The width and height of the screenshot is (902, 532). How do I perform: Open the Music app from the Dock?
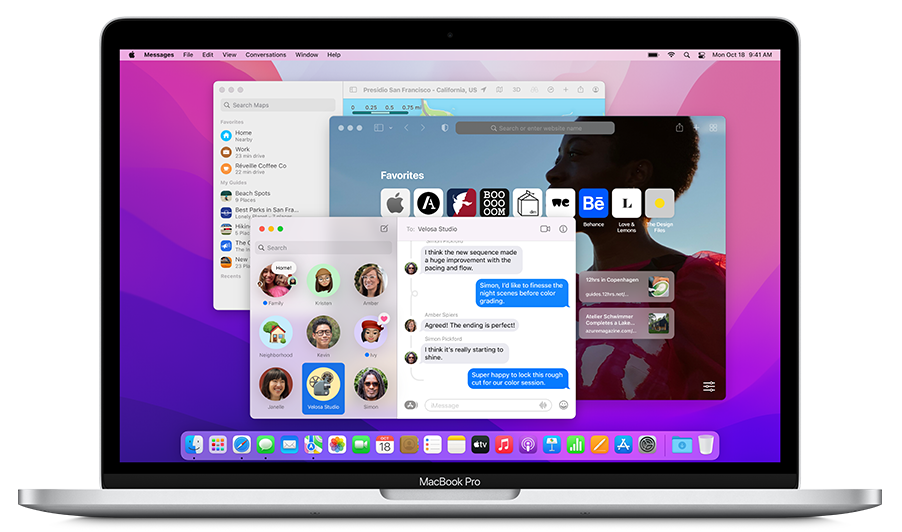[x=504, y=445]
